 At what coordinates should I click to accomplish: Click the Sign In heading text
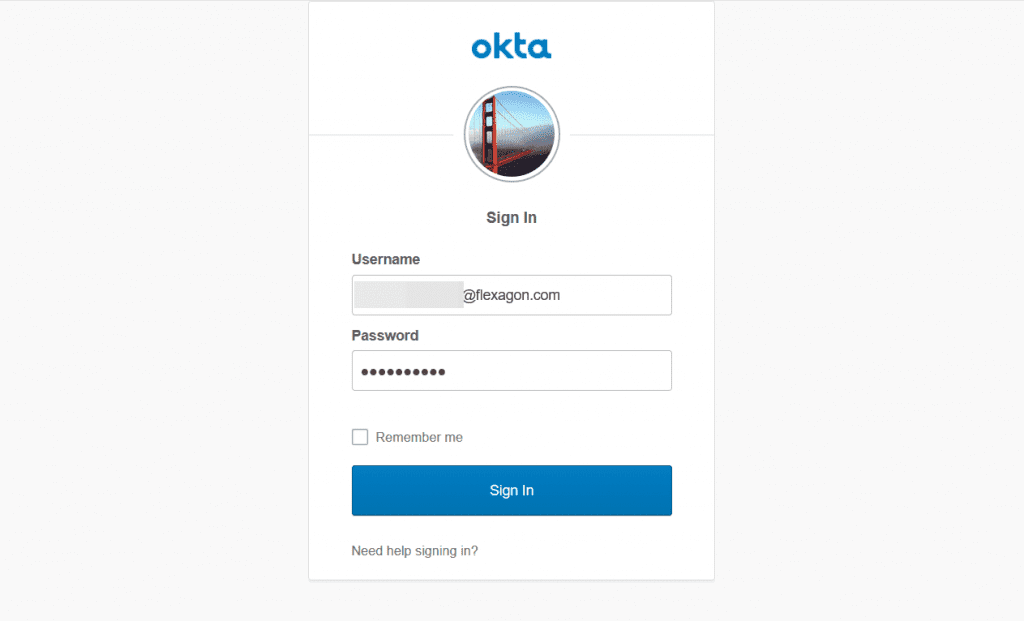(x=511, y=217)
